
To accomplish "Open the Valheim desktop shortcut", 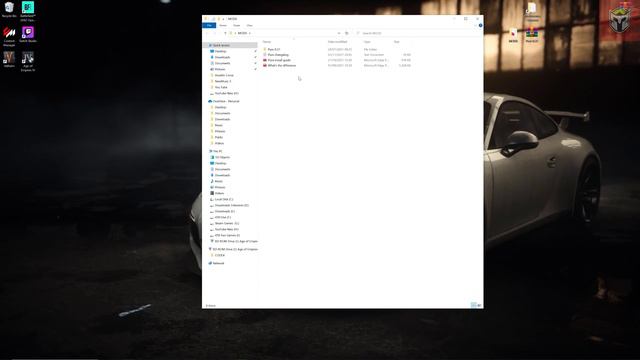I will [9, 59].
